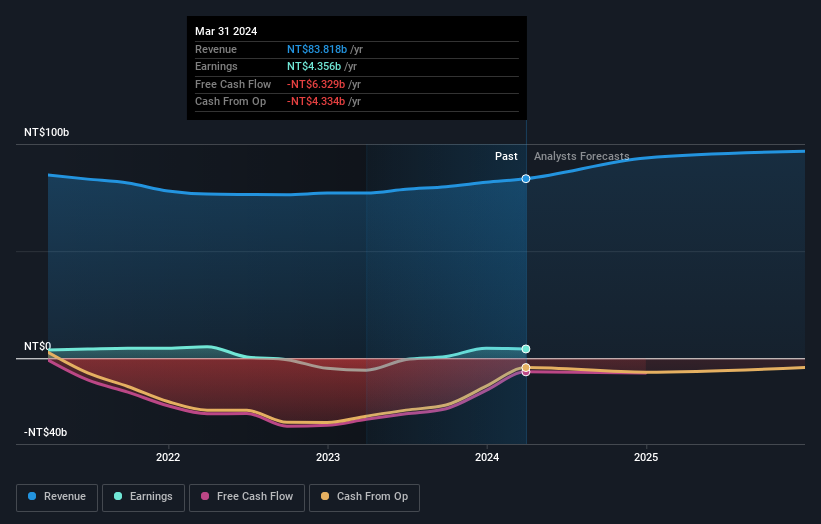Screen dimensions: 821x524
Task: Click the 2023 x-axis label
Action: [x=328, y=458]
